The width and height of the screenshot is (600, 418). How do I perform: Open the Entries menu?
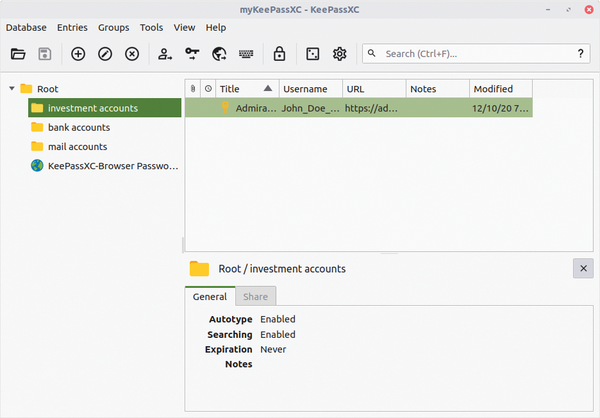click(72, 28)
